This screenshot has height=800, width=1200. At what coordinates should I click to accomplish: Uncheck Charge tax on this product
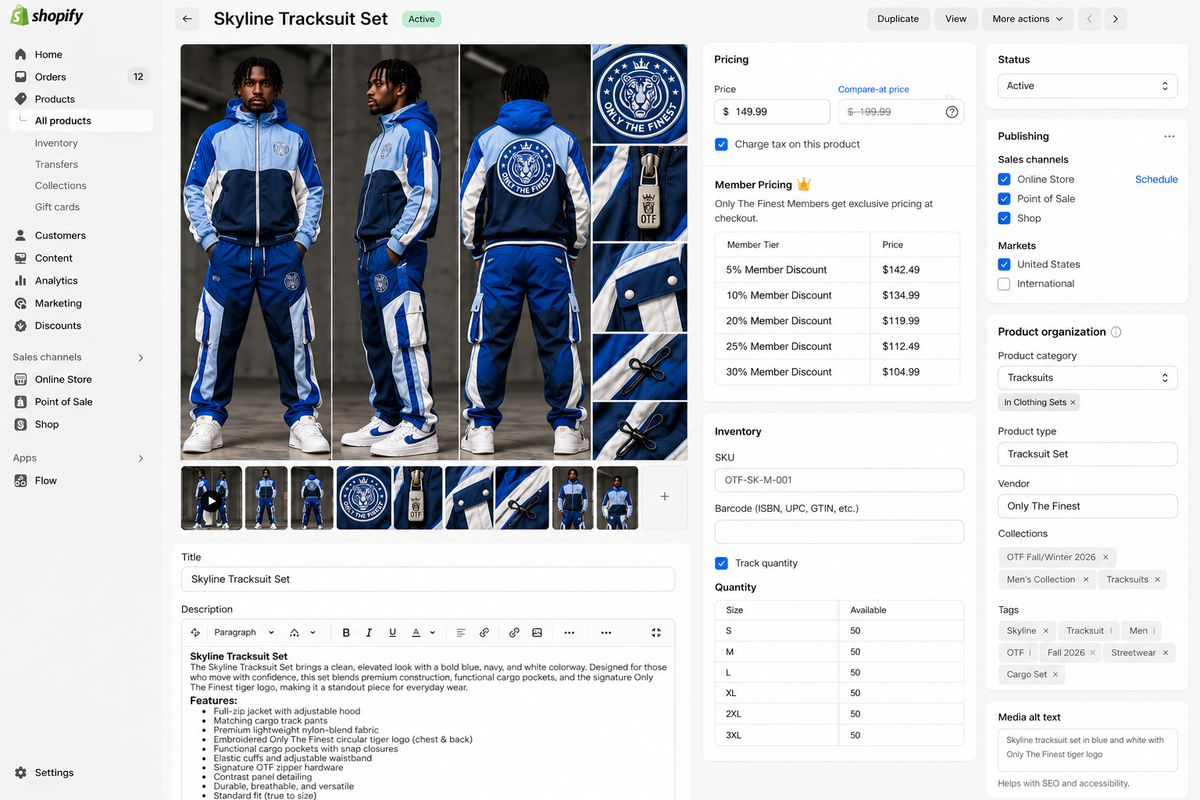click(721, 144)
